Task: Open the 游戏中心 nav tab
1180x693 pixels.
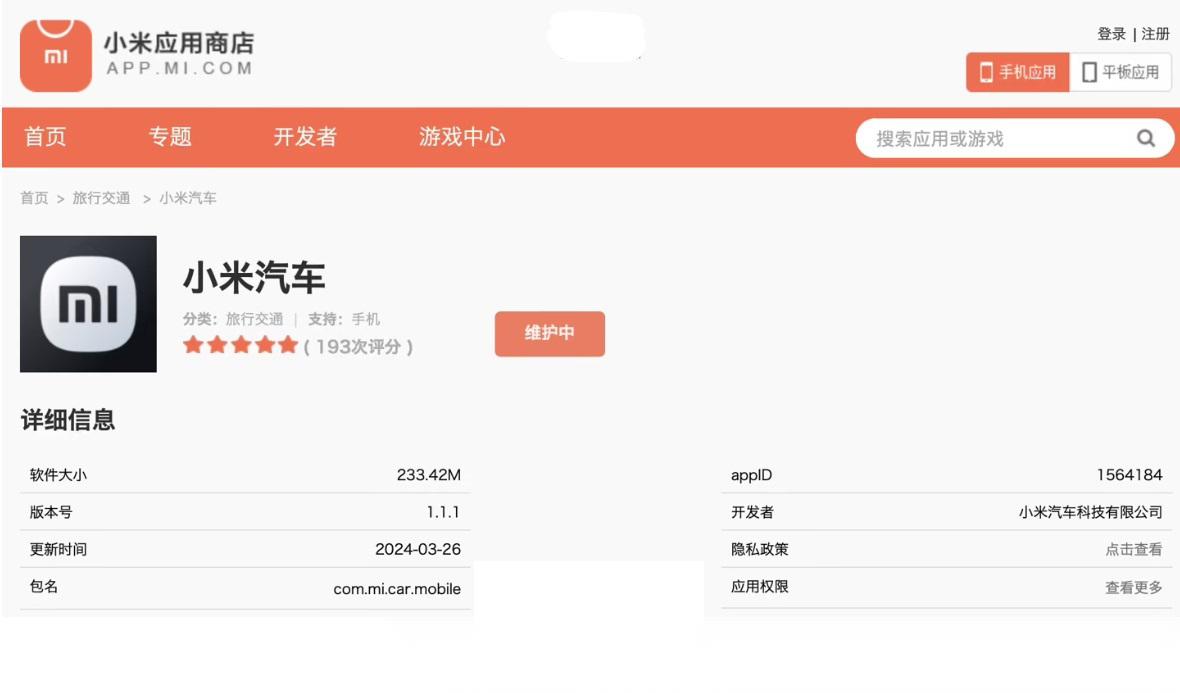Action: [462, 137]
